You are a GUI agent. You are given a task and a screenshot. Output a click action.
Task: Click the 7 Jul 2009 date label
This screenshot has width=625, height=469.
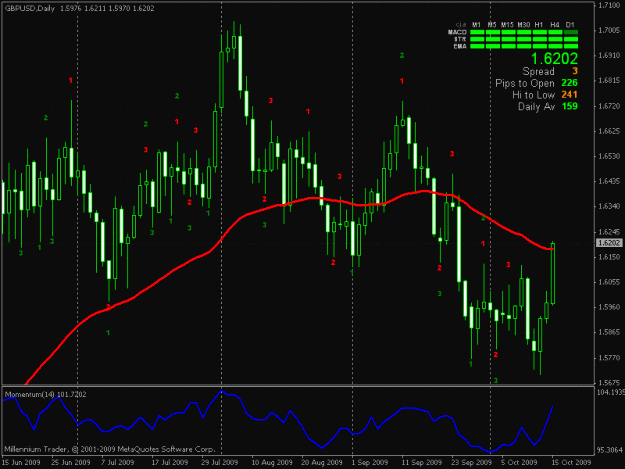(118, 462)
